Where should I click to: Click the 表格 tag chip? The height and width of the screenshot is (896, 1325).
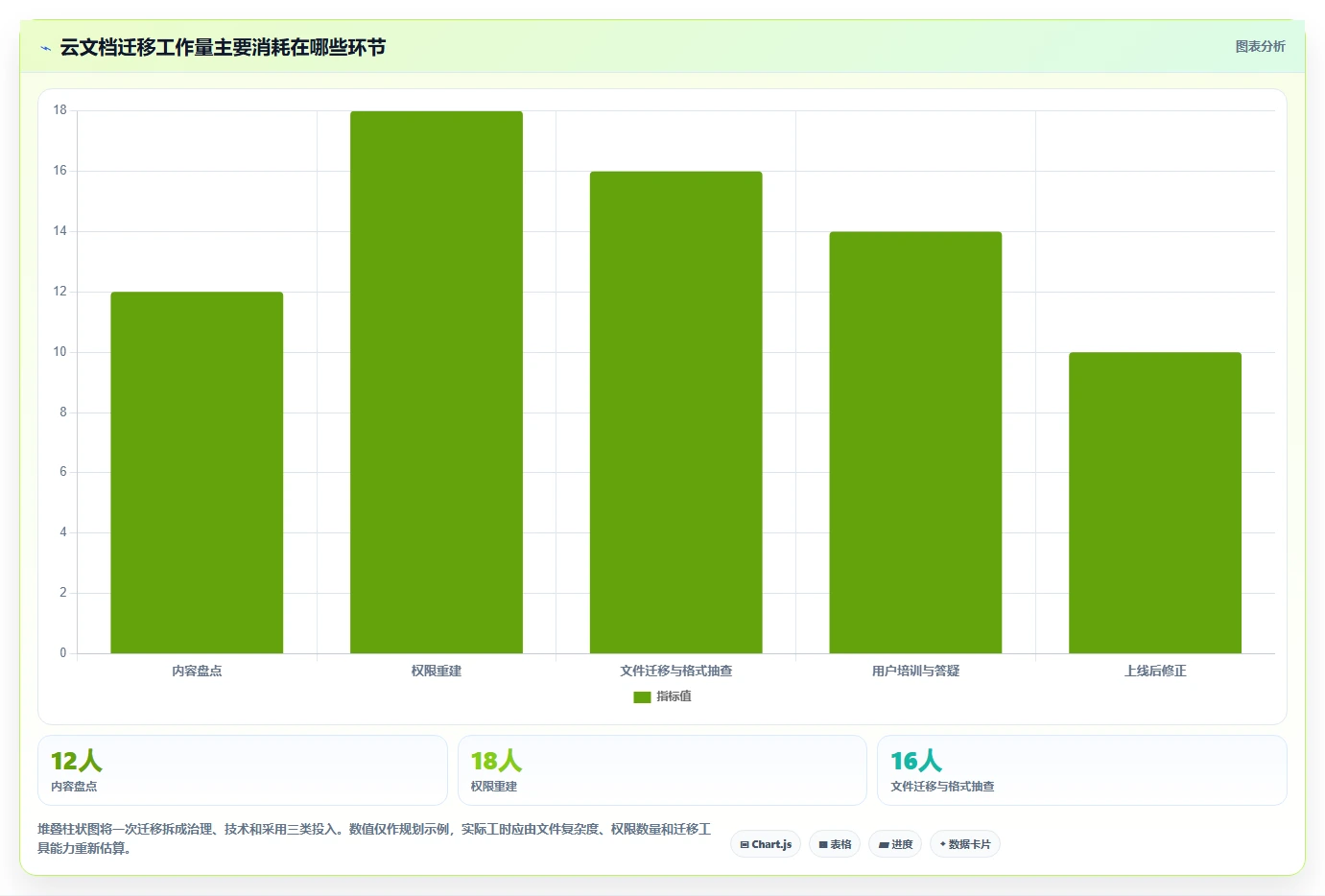835,844
